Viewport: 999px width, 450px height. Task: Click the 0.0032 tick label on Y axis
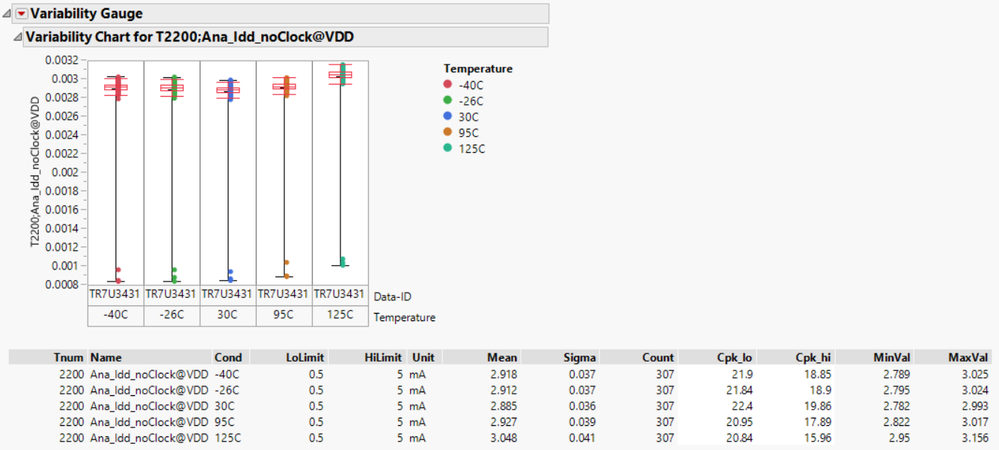tap(61, 60)
